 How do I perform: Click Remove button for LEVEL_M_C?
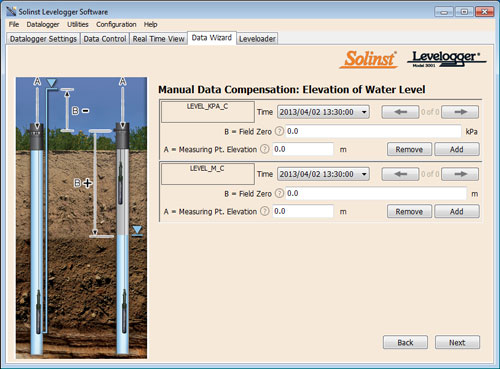[409, 212]
